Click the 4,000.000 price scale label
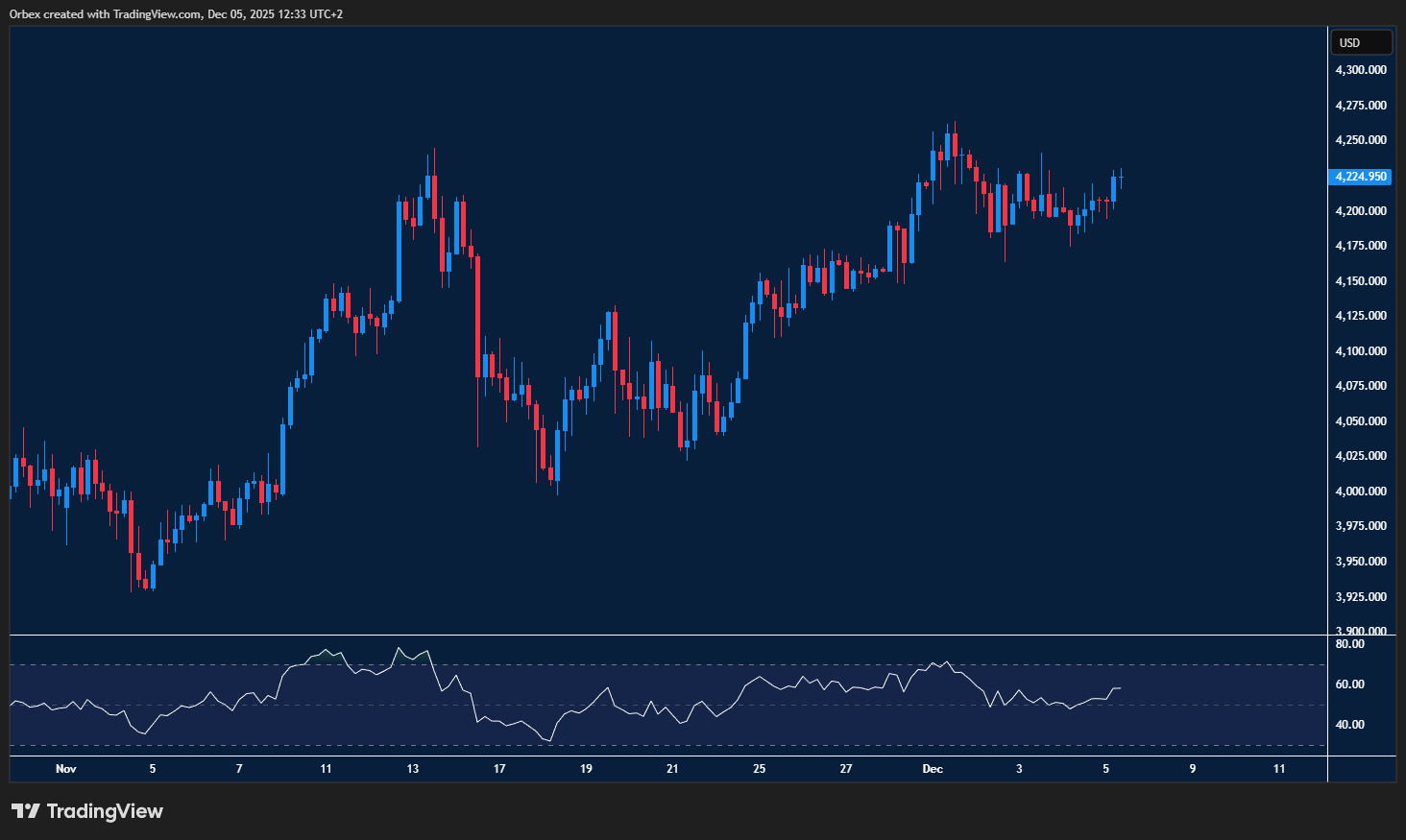Screen dimensions: 1406x840 pos(1361,492)
